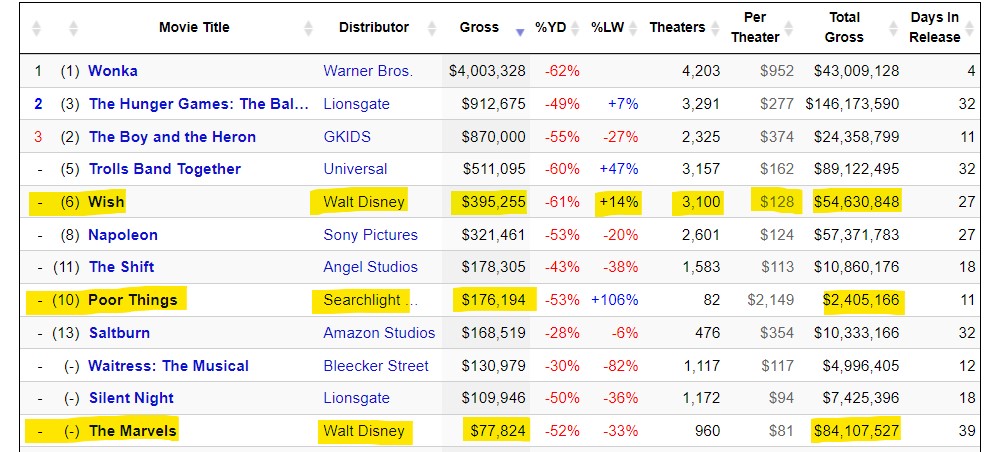Click the sort arrows next to %LW
994x452 pixels.
pos(635,28)
